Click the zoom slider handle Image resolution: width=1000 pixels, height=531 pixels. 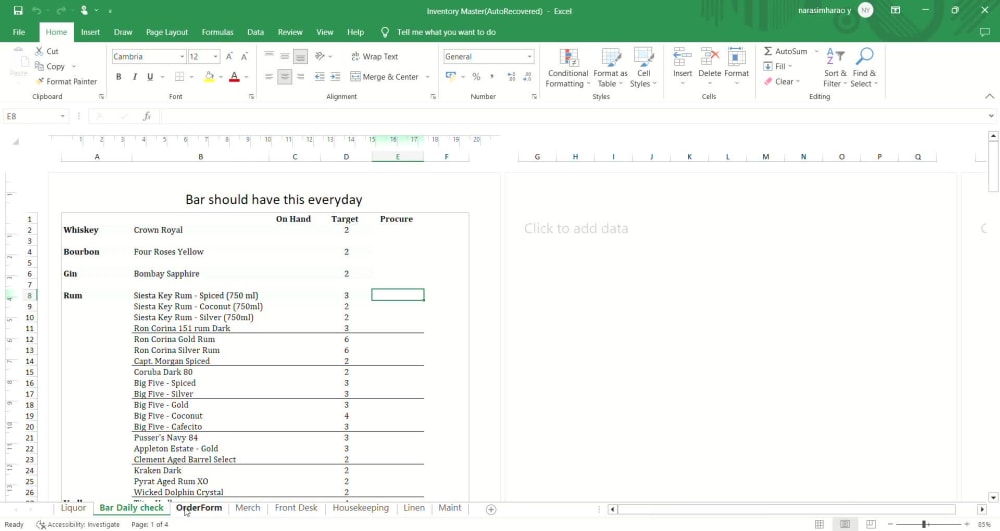click(x=923, y=524)
